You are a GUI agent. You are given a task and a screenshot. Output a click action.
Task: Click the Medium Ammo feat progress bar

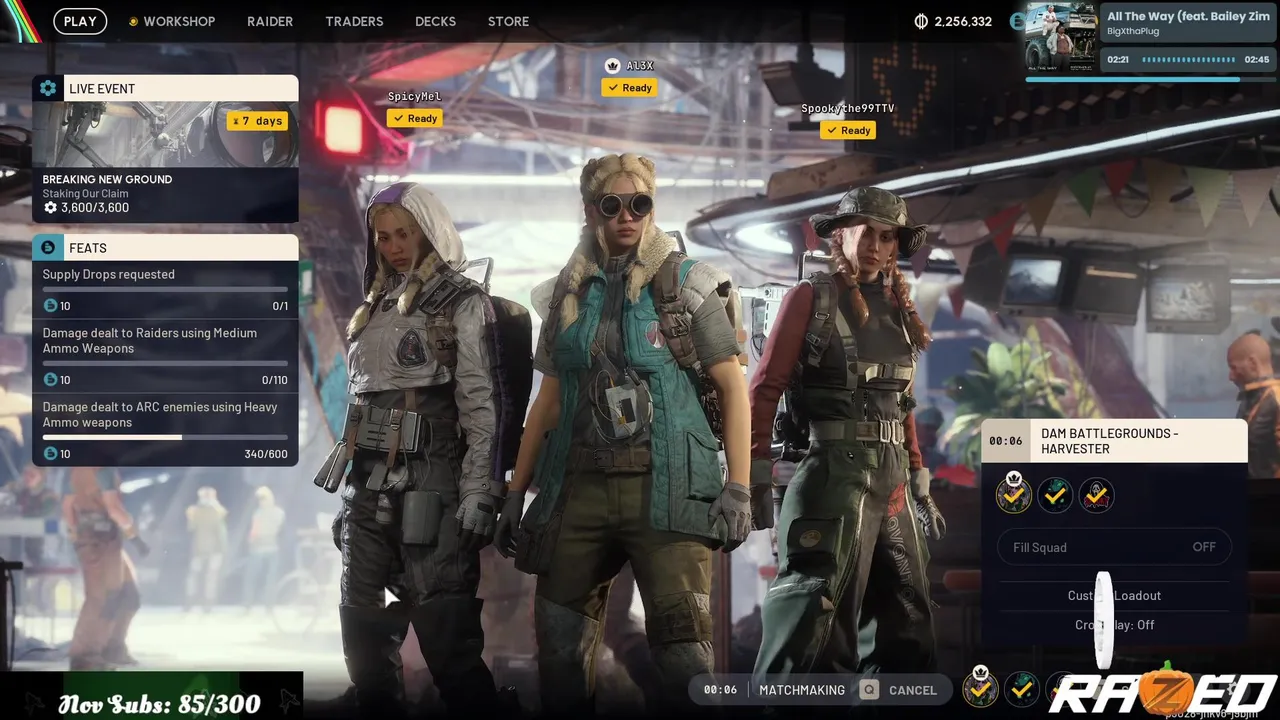[x=165, y=363]
